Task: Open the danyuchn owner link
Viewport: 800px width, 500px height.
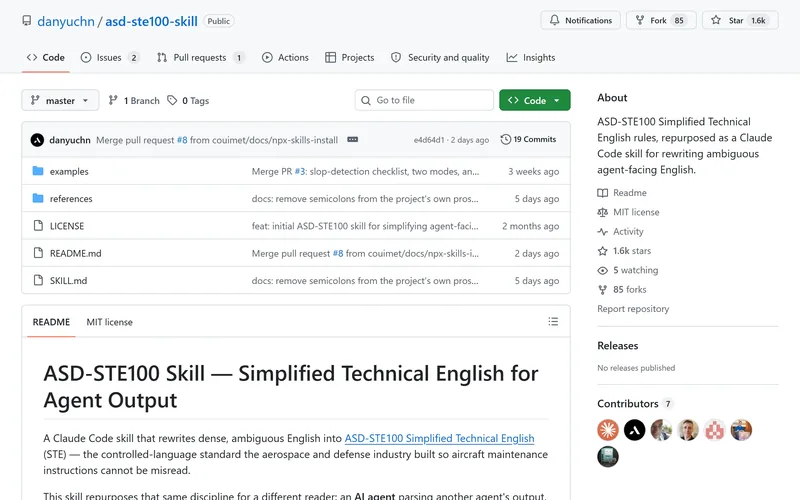Action: [66, 21]
